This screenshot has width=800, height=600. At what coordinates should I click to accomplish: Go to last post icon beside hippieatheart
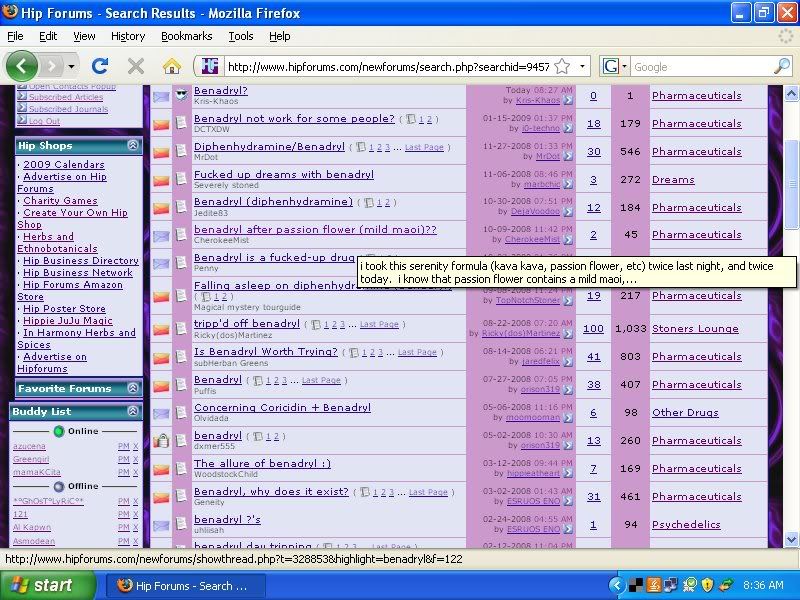point(568,473)
